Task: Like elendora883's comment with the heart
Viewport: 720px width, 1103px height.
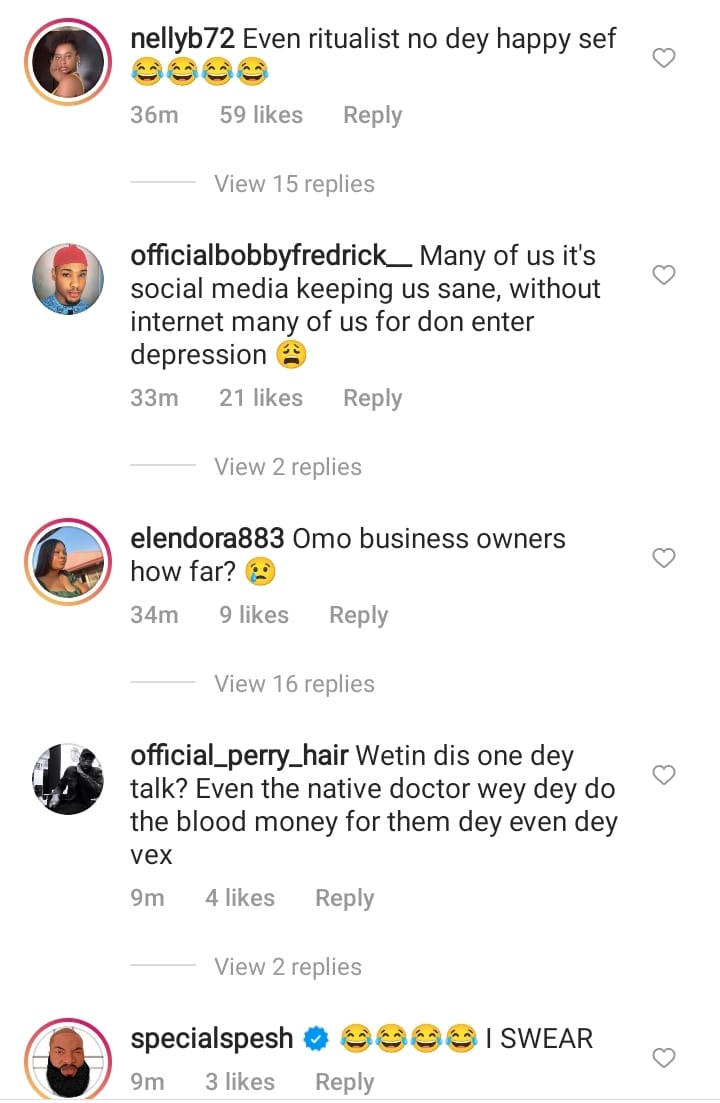Action: 664,557
